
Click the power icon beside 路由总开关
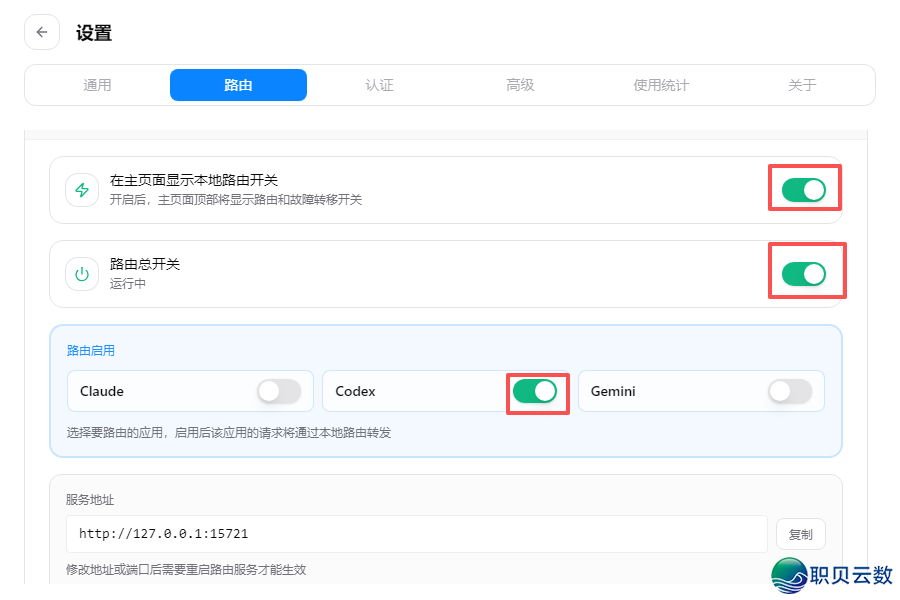82,274
